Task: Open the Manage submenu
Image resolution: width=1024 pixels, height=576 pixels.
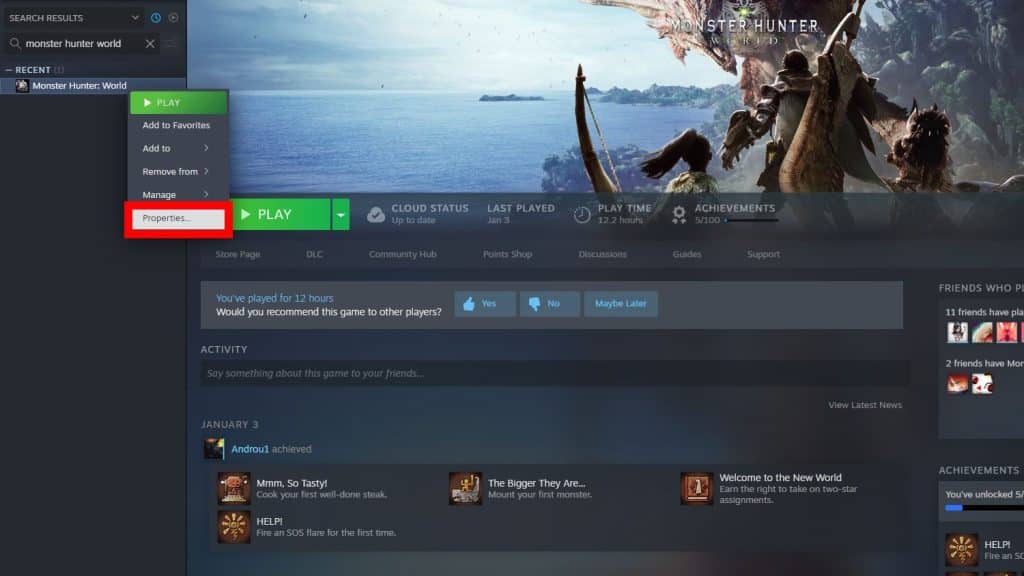Action: coord(178,195)
